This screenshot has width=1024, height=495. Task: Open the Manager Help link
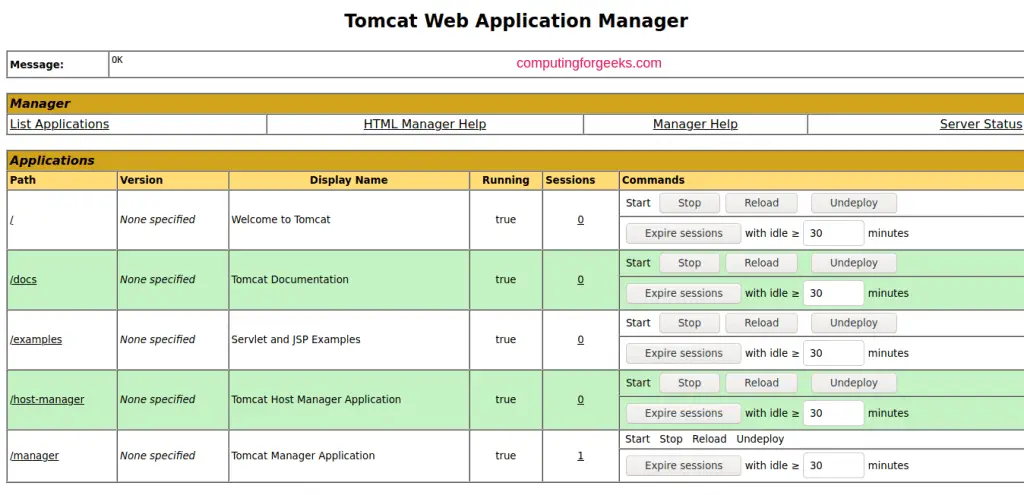(x=695, y=124)
